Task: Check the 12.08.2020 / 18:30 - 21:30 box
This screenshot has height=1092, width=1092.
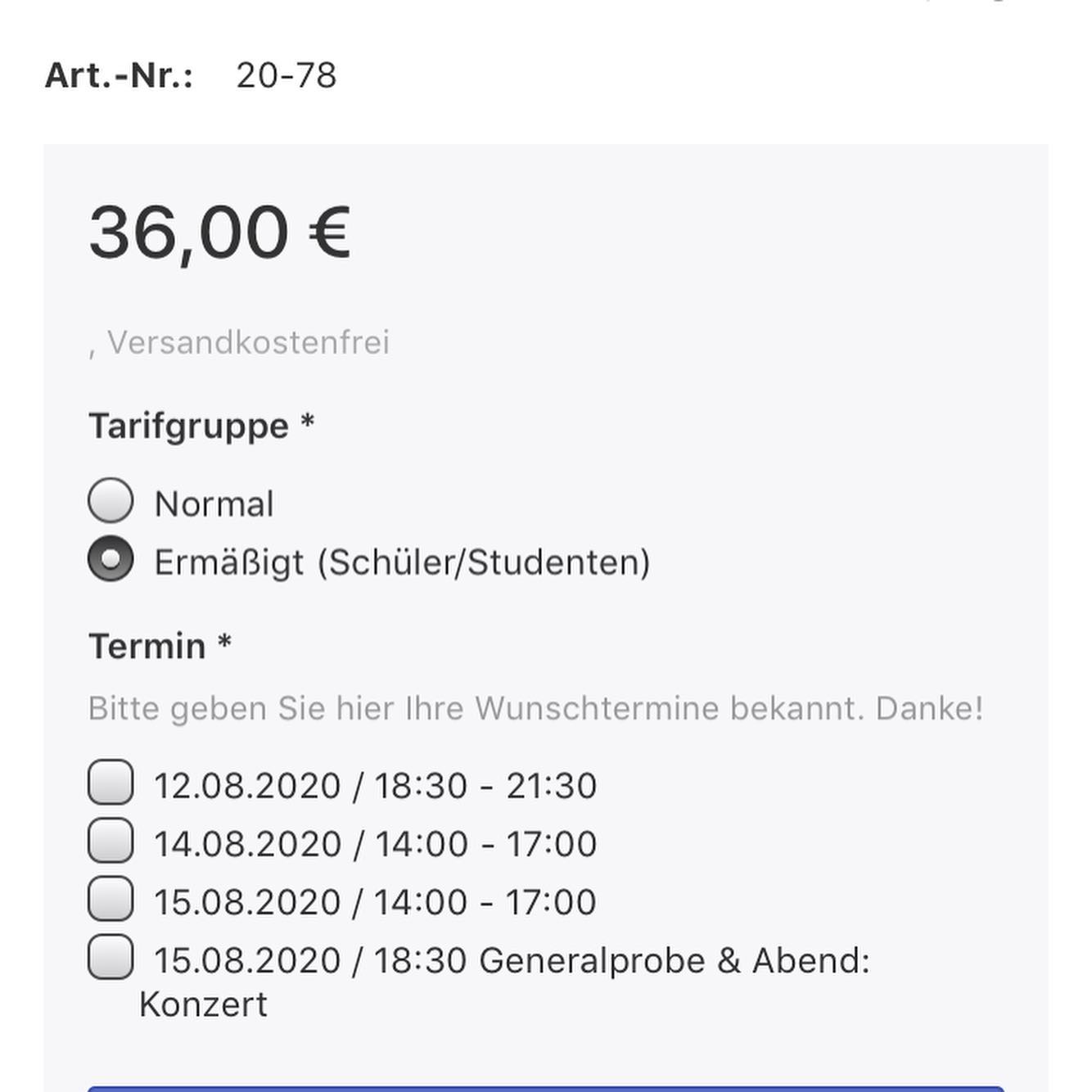Action: tap(111, 782)
